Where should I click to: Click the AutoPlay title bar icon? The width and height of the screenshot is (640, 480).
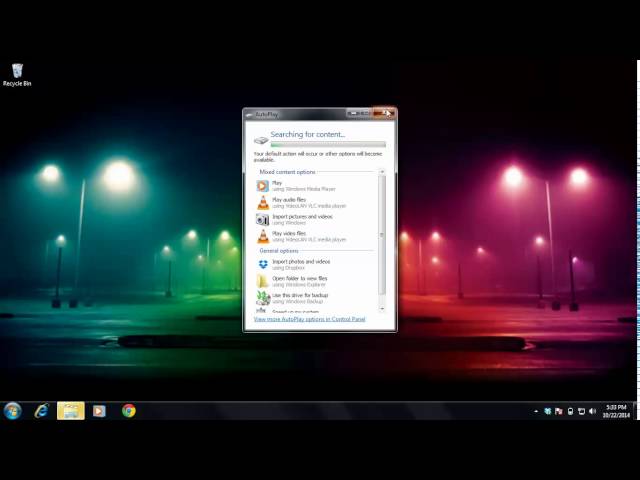250,115
